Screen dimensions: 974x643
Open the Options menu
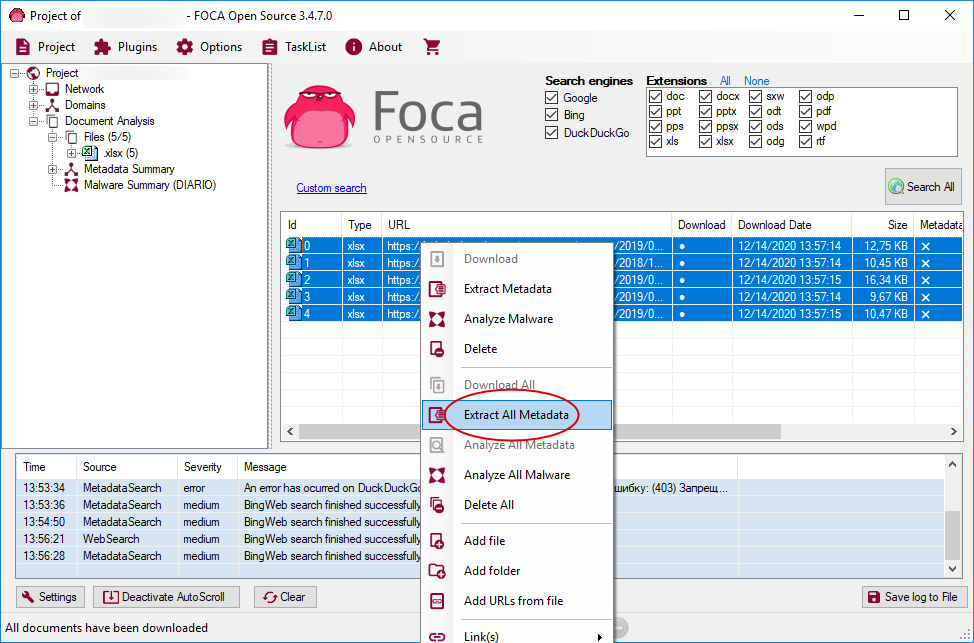coord(209,47)
